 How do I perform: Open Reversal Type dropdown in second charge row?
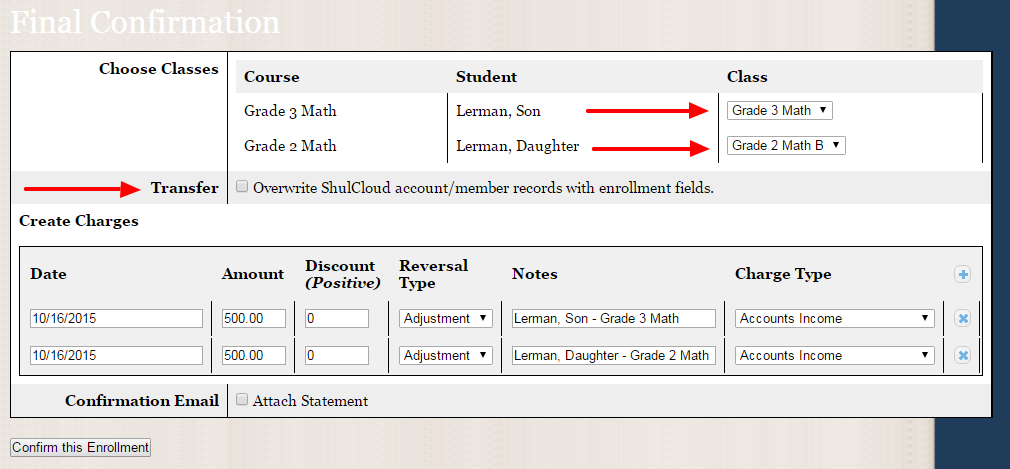click(x=446, y=355)
